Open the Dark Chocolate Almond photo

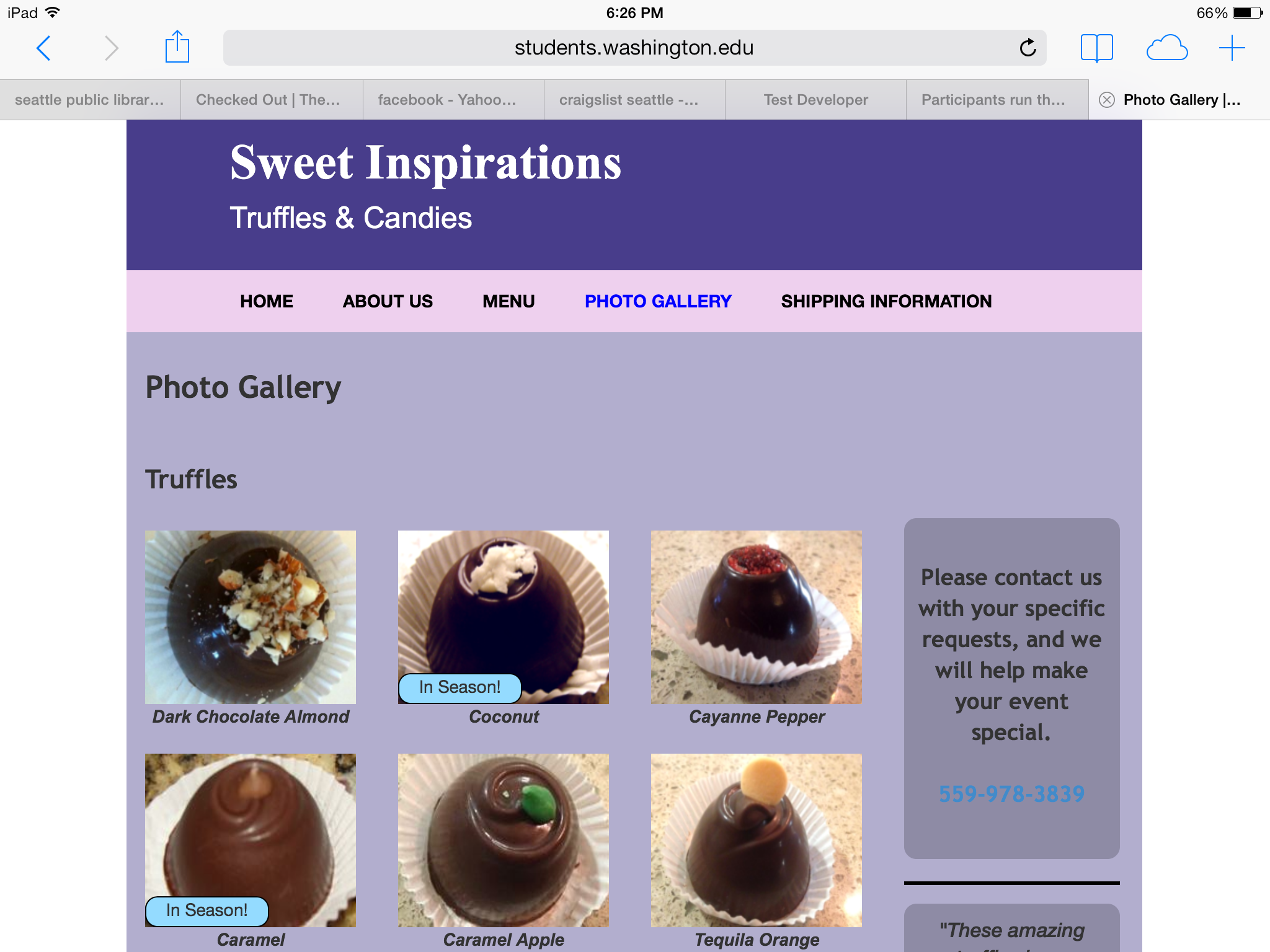tap(251, 617)
